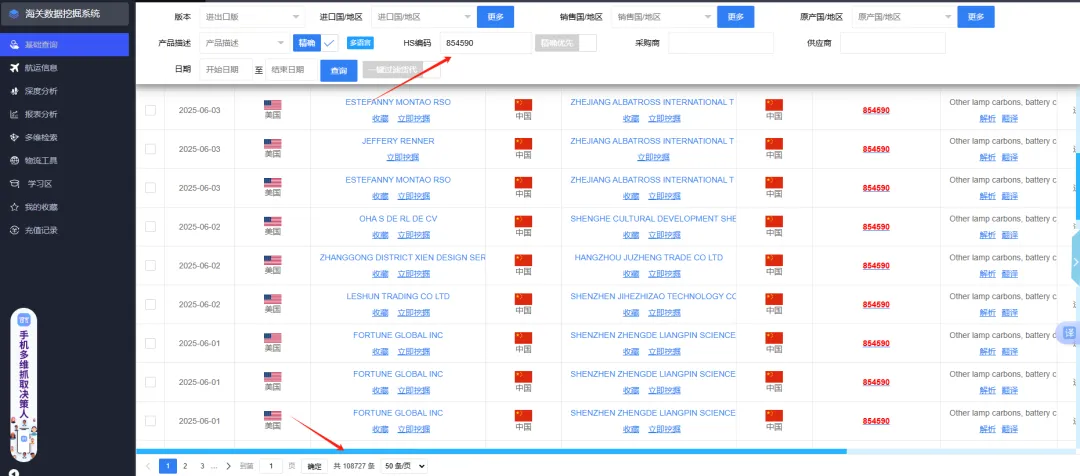Screen dimensions: 1080x476
Task: Click 更多 next to 原产国/地区
Action: click(x=976, y=17)
